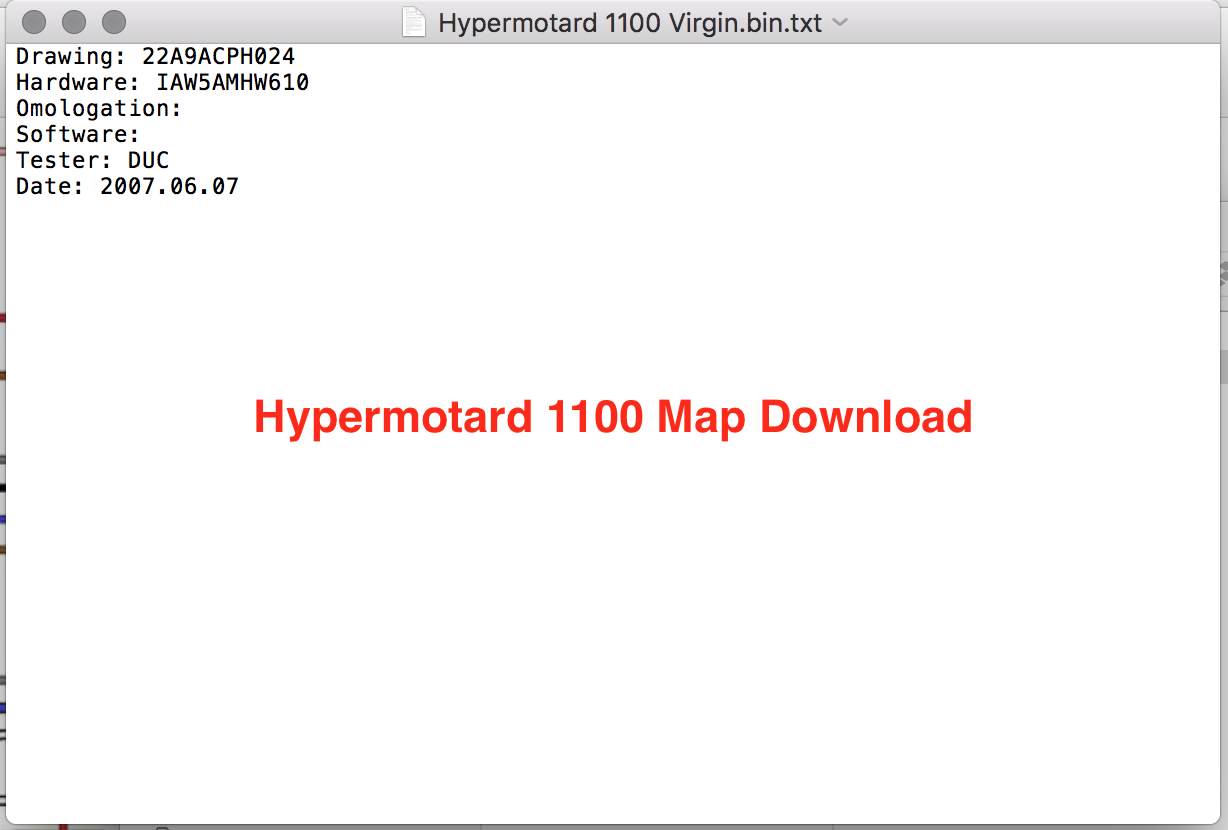Viewport: 1228px width, 830px height.
Task: Click the line "Drawing: 22A9ACPH024"
Action: pyautogui.click(x=155, y=56)
